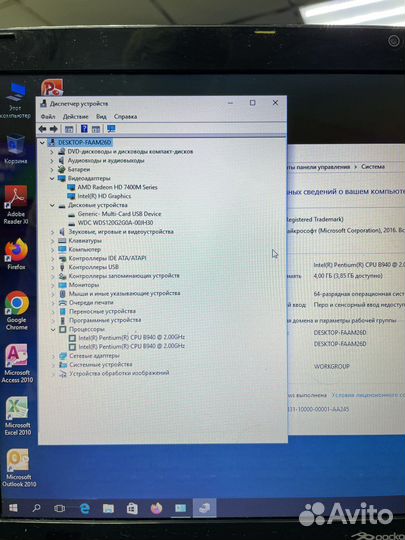Open the Корзина recycle bin icon
405x540 pixels.
pyautogui.click(x=15, y=148)
